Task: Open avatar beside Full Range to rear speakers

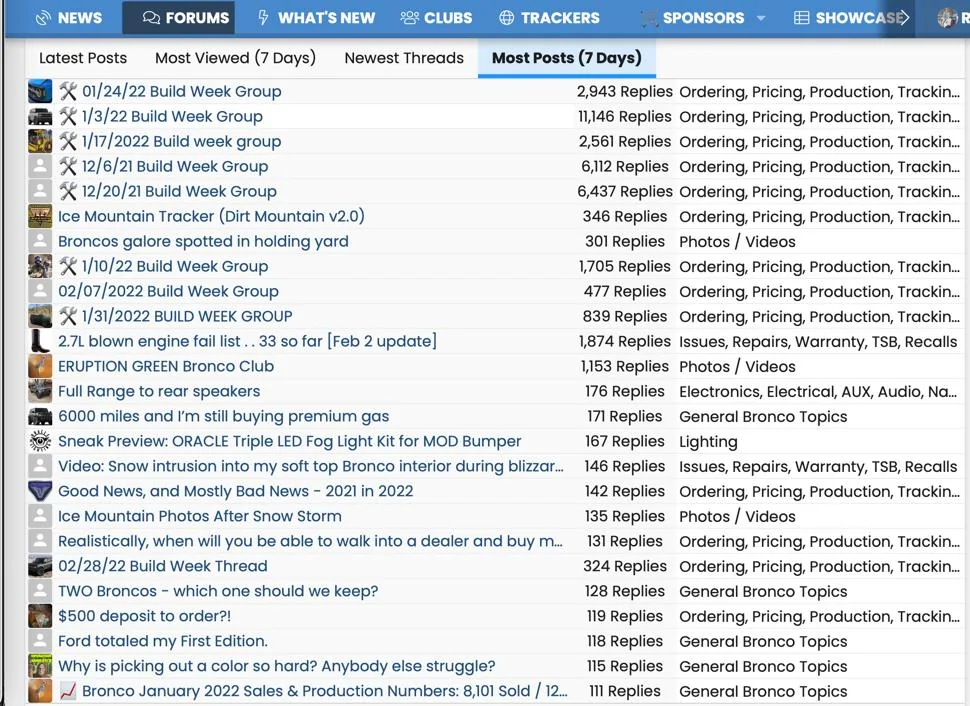Action: click(x=40, y=391)
